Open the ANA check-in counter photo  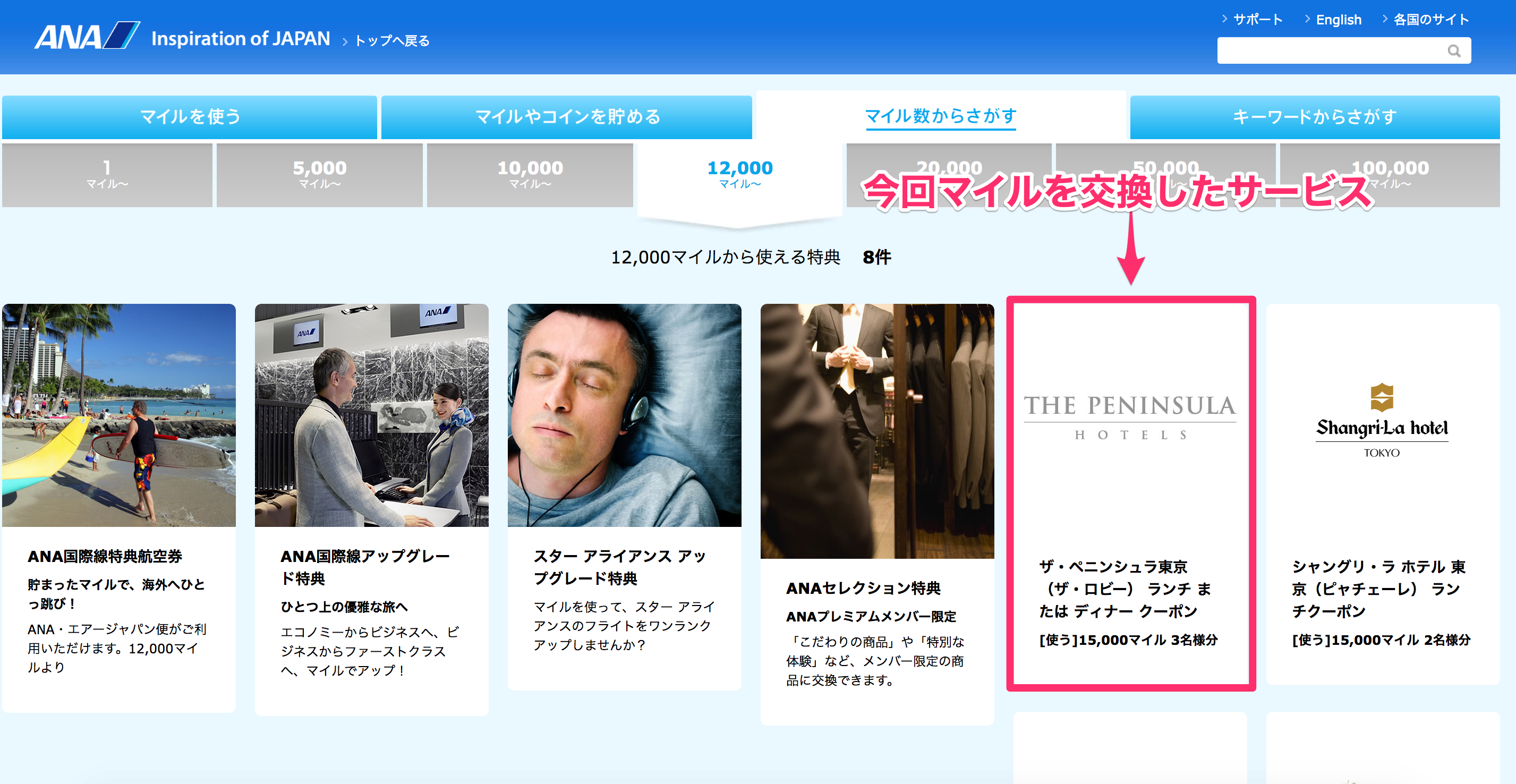coord(371,415)
